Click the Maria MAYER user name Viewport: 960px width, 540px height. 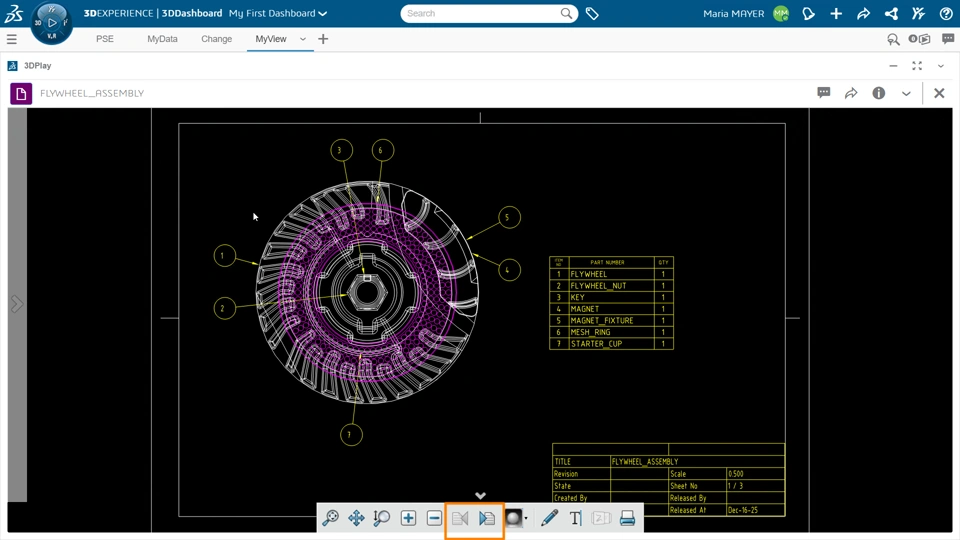733,13
